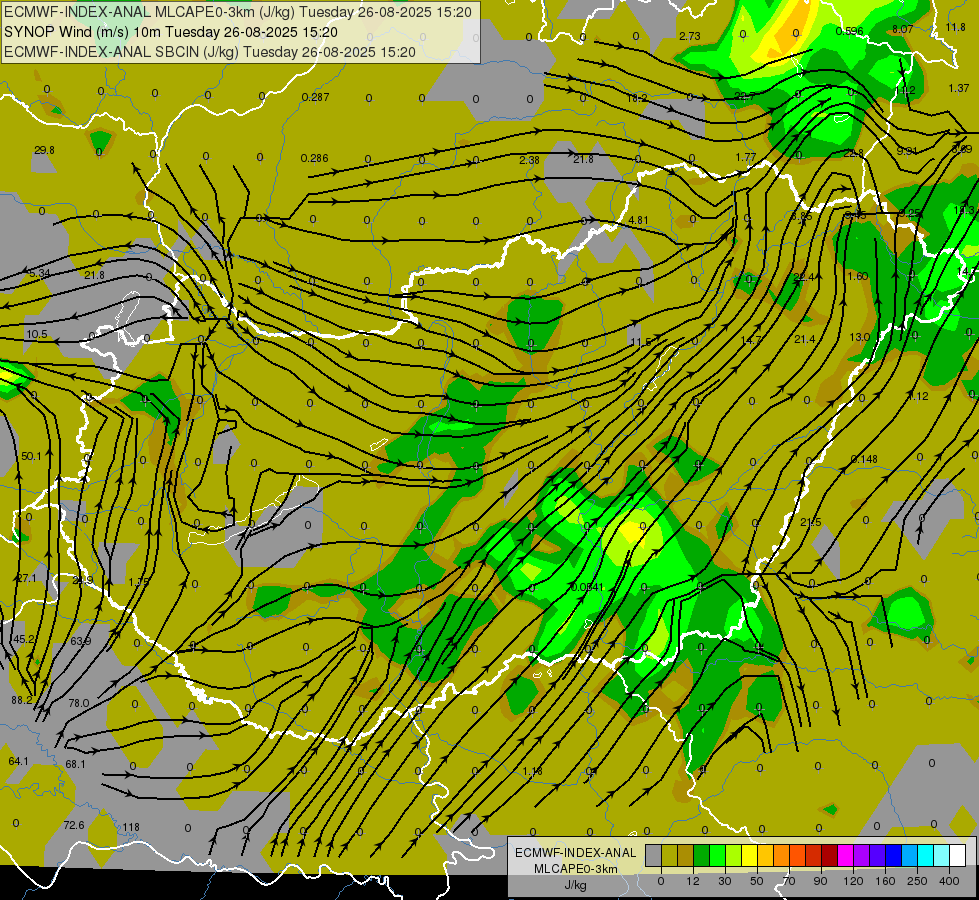Select the map value 14.7

point(751,341)
